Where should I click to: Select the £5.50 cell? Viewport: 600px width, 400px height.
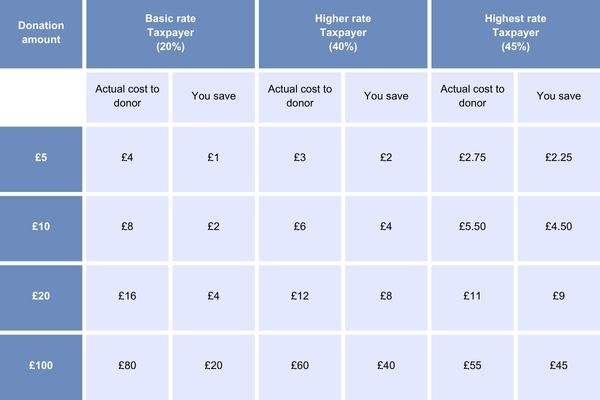coord(473,229)
